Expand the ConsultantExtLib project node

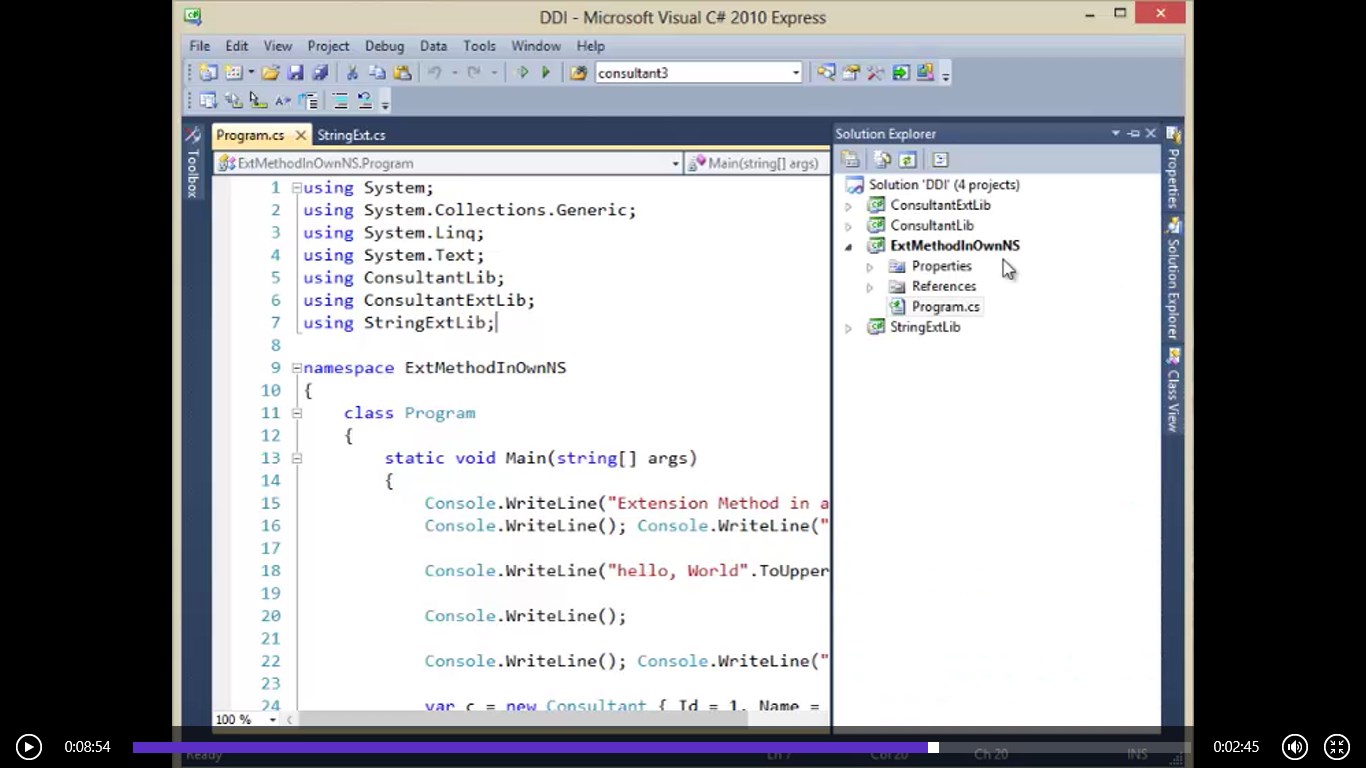point(848,206)
